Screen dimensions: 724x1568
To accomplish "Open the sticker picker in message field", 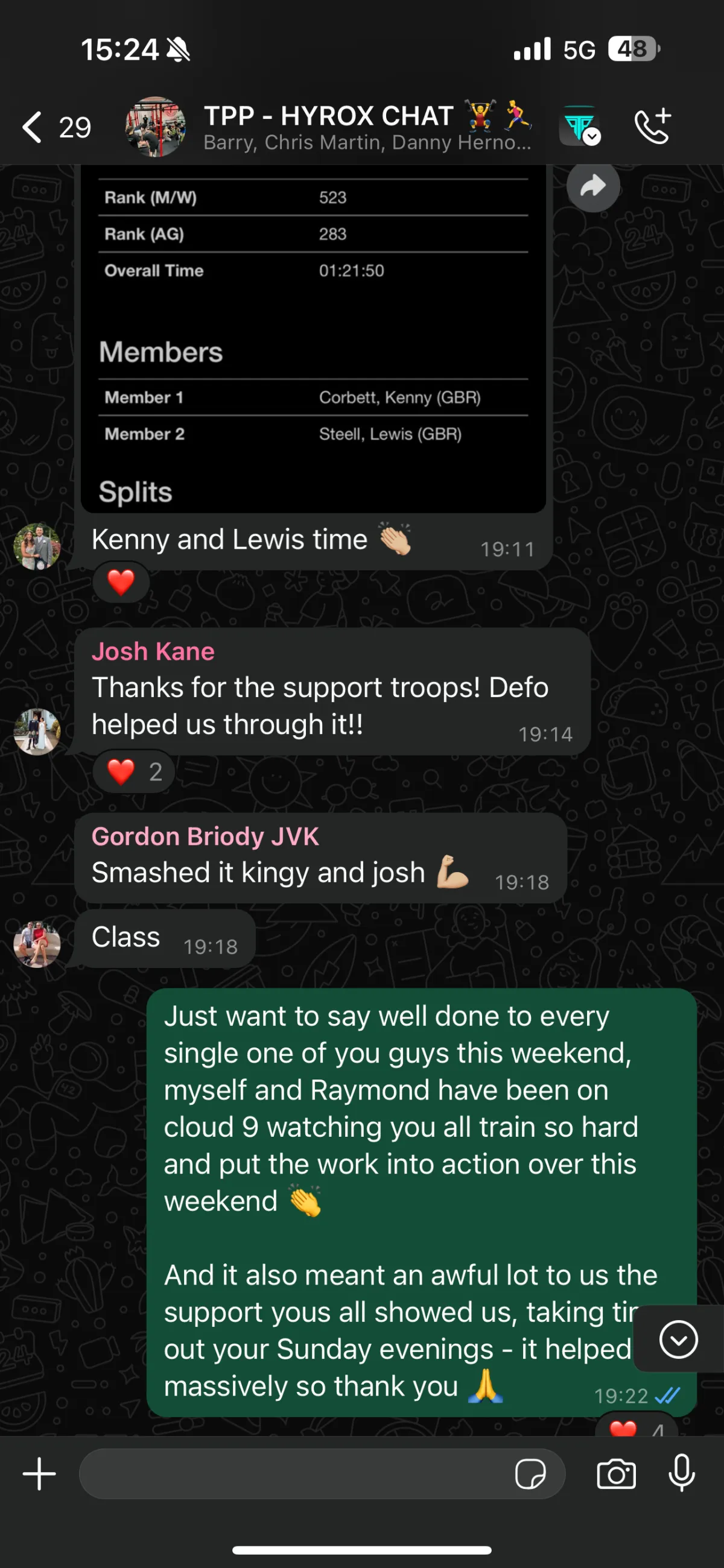I will (530, 1475).
